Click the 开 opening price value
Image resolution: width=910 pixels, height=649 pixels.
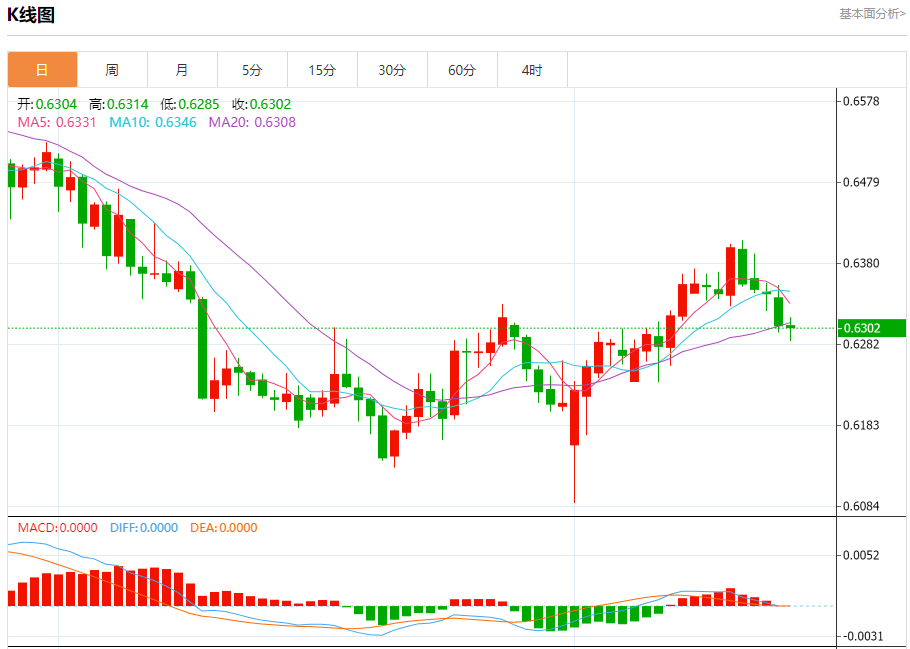click(x=55, y=104)
